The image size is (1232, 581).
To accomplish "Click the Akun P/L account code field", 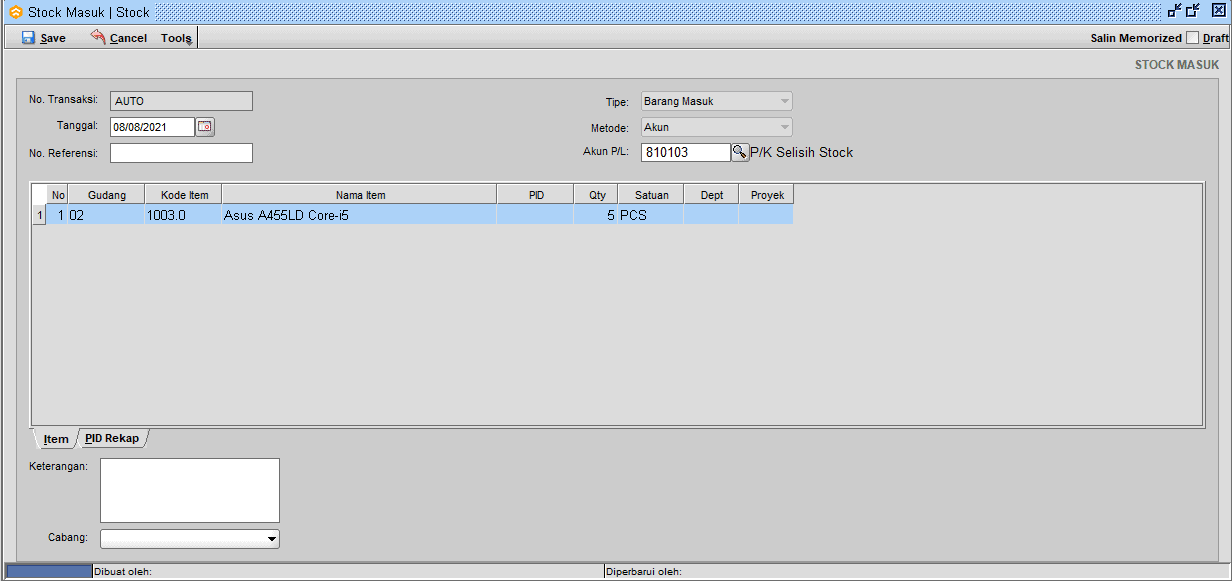I will [x=686, y=152].
